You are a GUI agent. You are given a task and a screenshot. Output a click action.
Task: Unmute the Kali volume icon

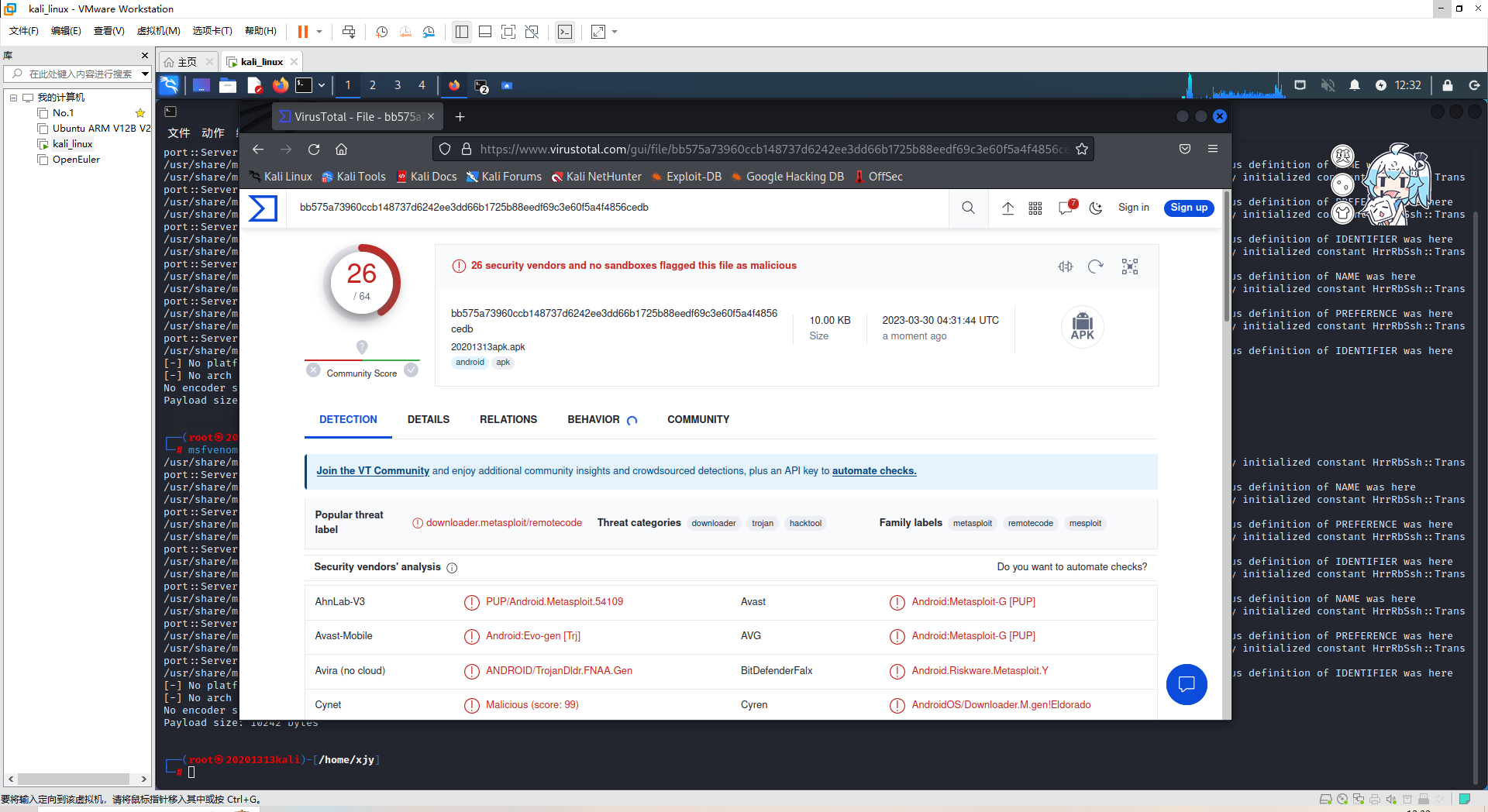[x=1328, y=85]
